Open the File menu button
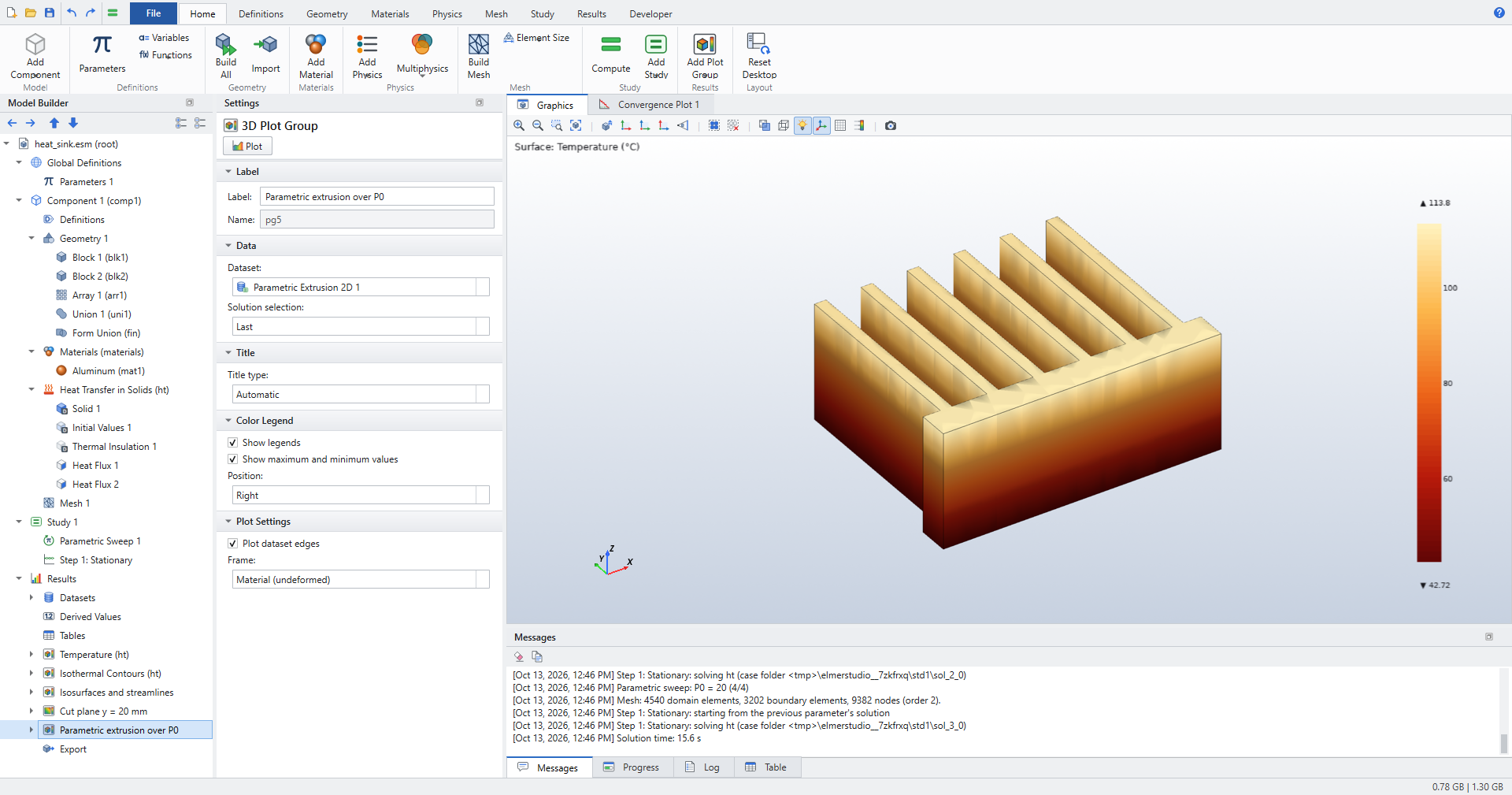This screenshot has height=795, width=1512. (154, 13)
